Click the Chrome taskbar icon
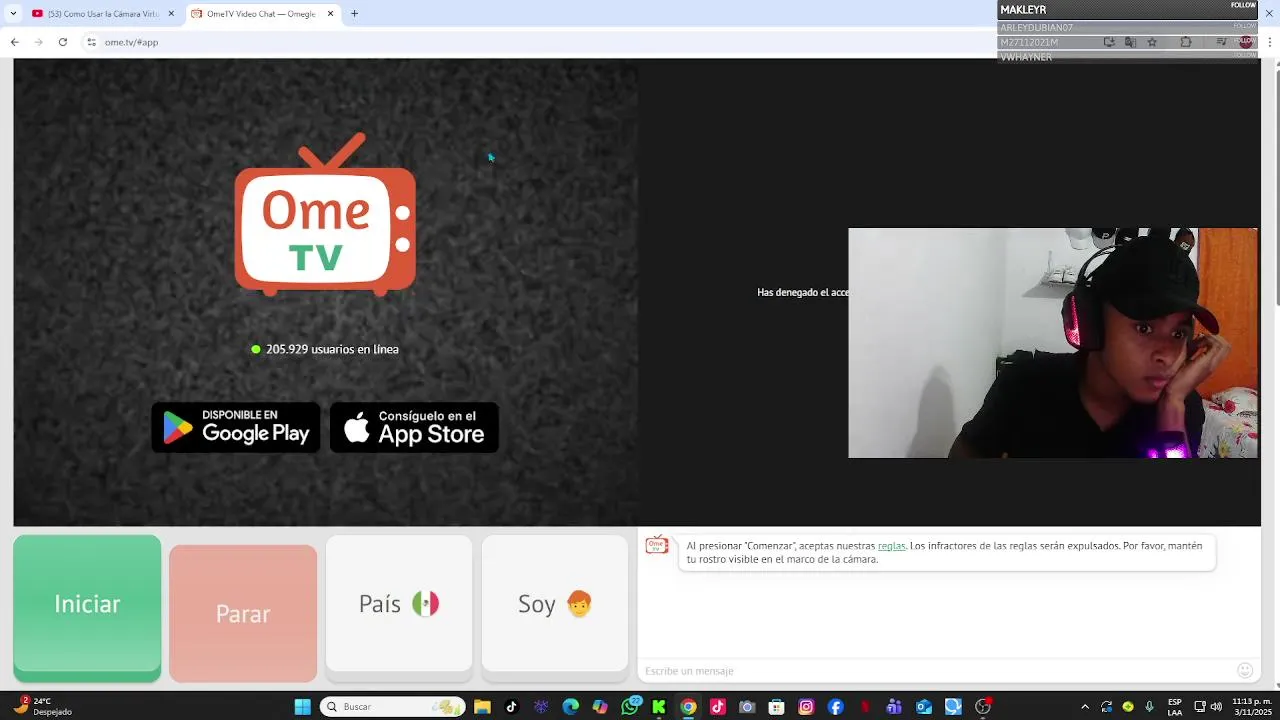Screen dimensions: 1280x720 pyautogui.click(x=688, y=707)
